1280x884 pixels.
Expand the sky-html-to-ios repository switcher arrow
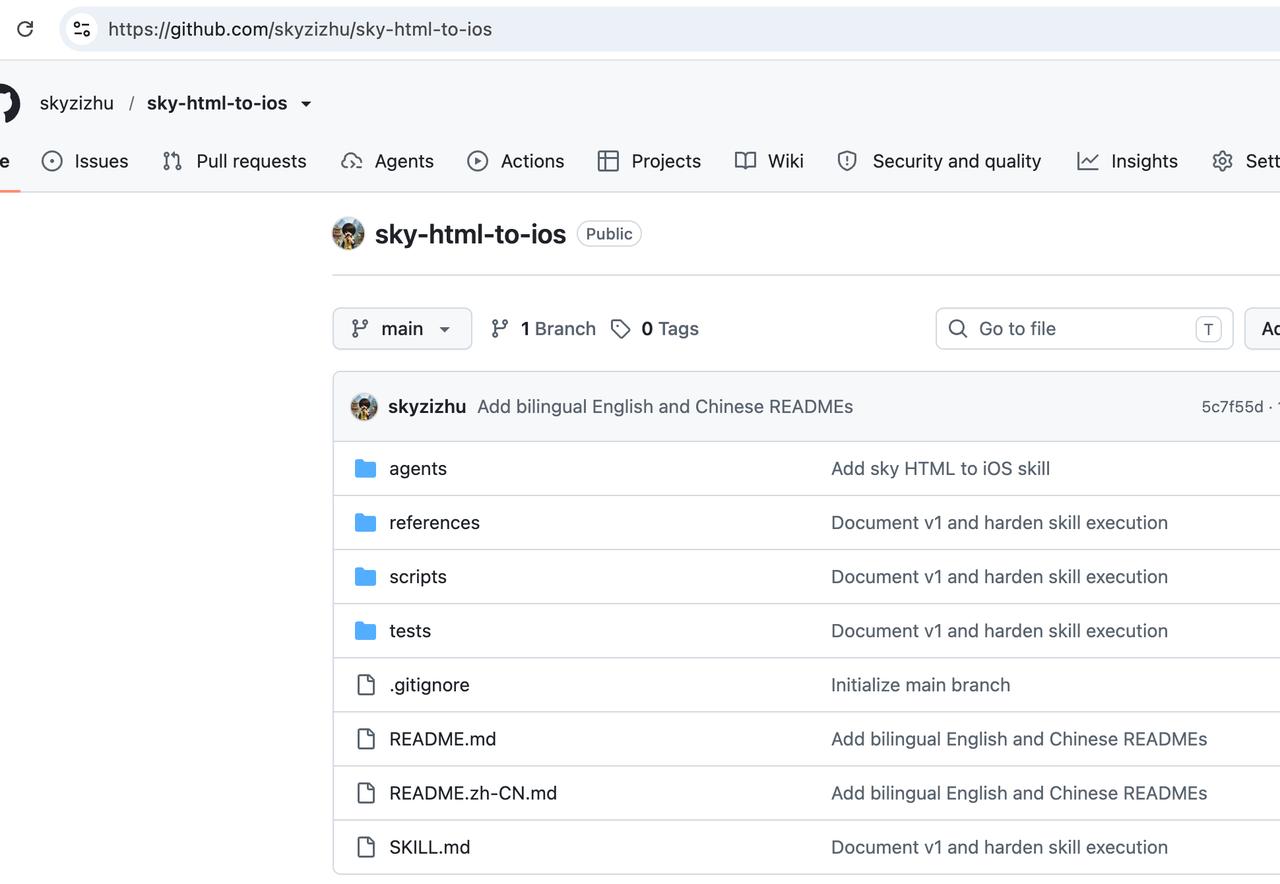coord(306,104)
